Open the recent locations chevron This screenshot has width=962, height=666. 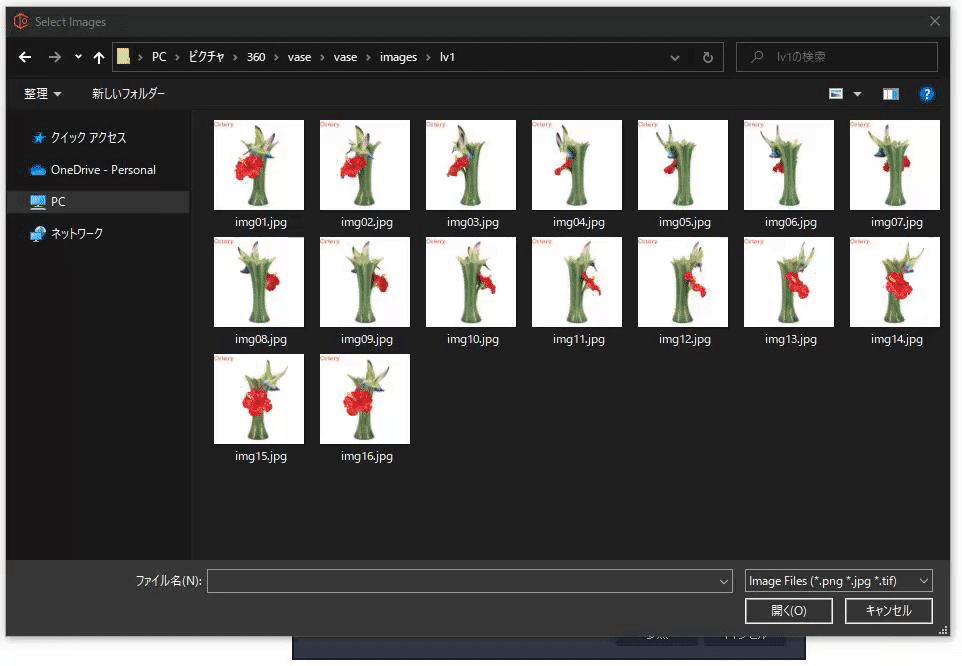[78, 58]
